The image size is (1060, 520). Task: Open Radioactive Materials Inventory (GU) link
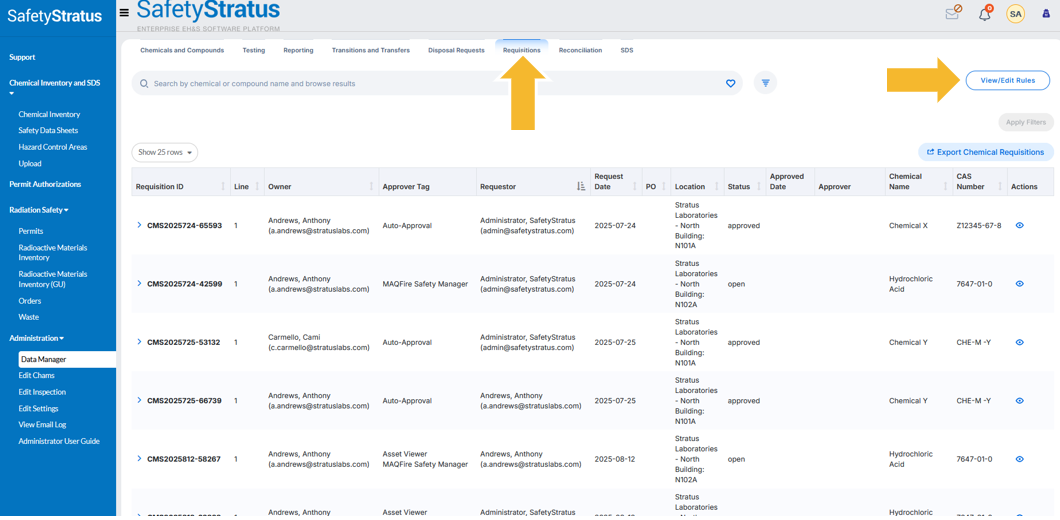(53, 279)
